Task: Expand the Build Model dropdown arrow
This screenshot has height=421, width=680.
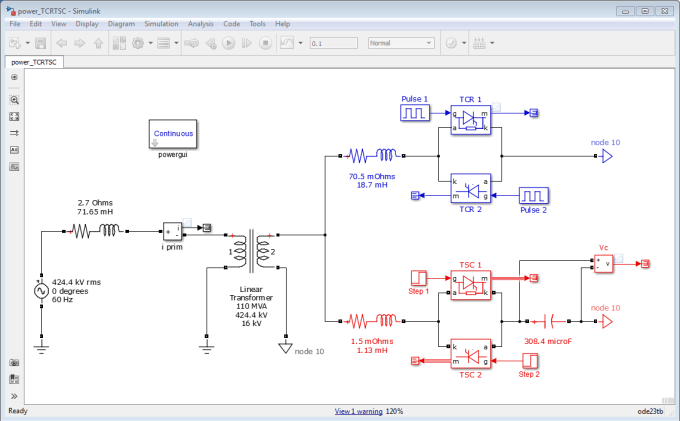Action: pyautogui.click(x=492, y=43)
